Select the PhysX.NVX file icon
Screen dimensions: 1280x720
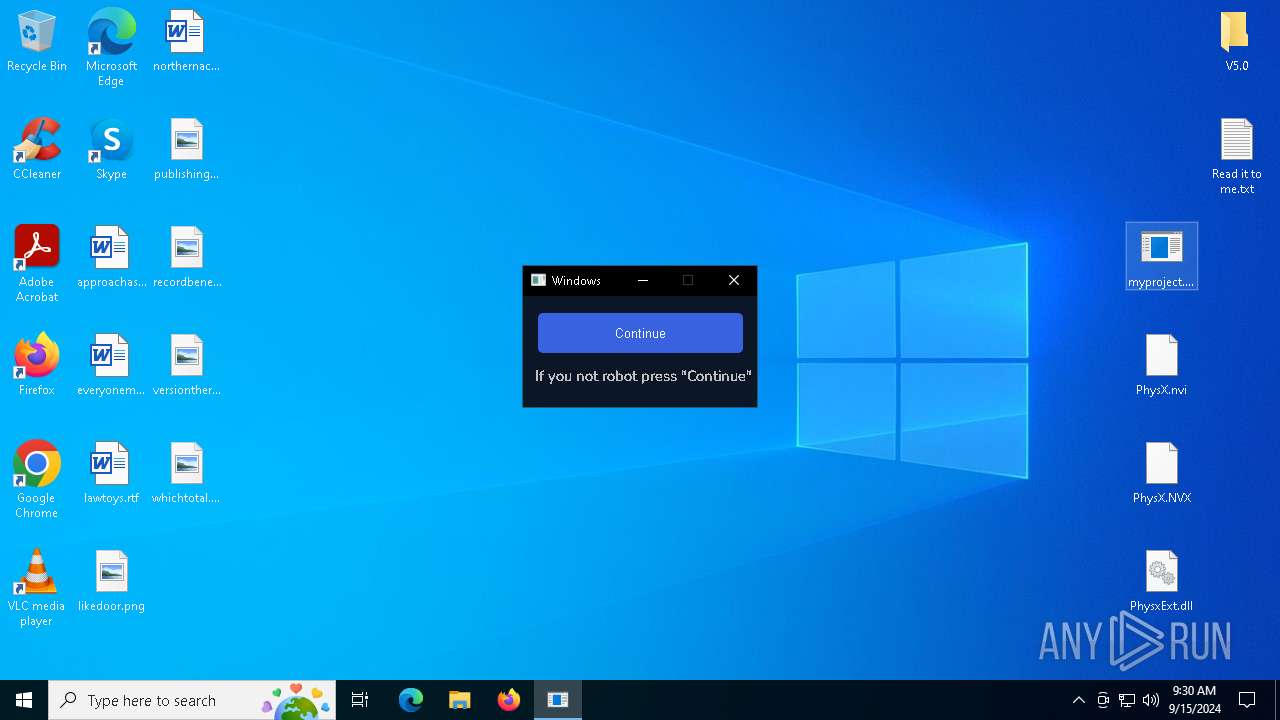pos(1161,473)
